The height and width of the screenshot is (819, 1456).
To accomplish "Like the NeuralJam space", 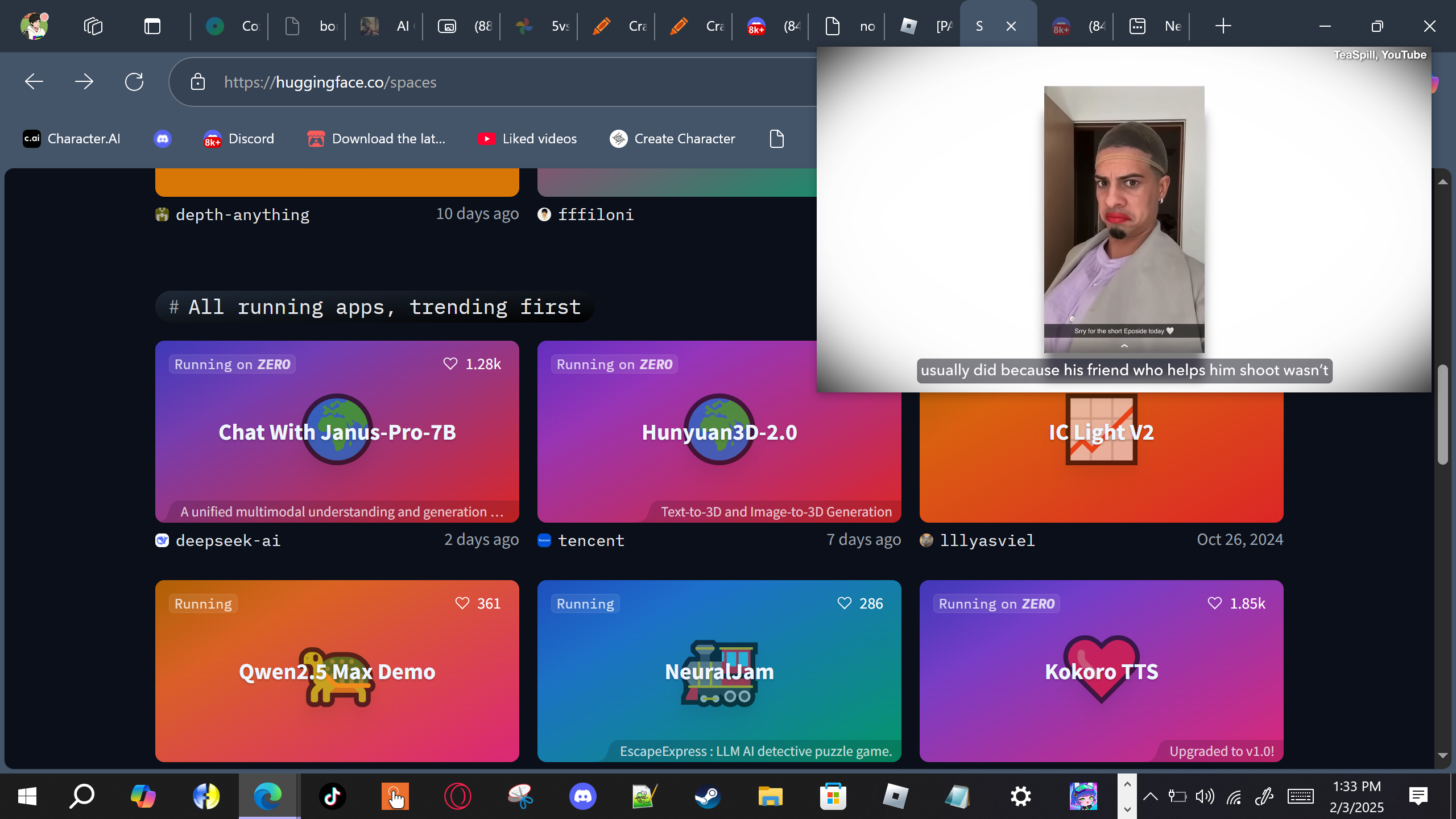I will 861,603.
